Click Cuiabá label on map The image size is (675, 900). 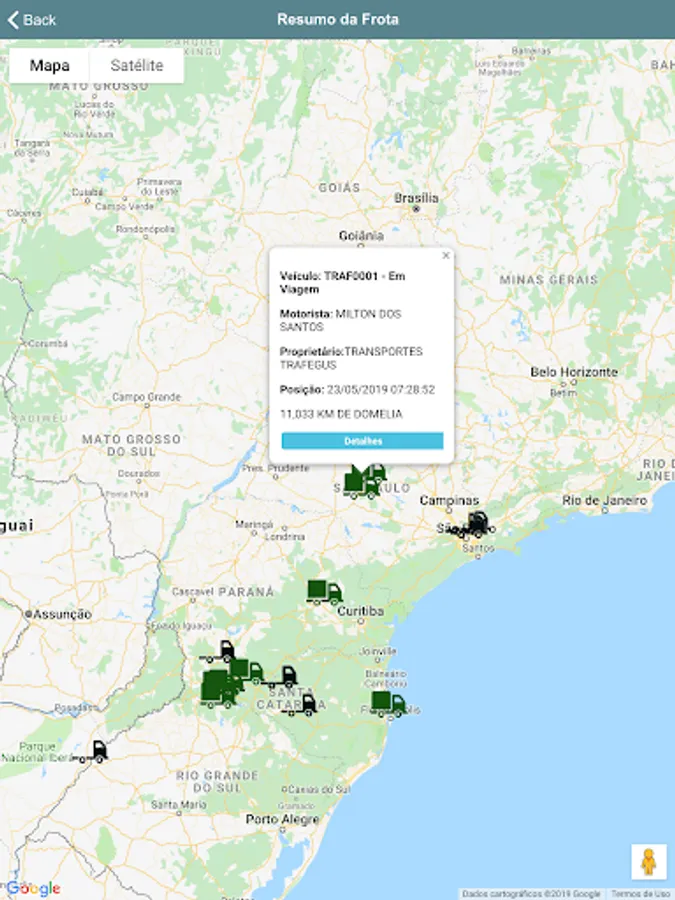(x=87, y=192)
